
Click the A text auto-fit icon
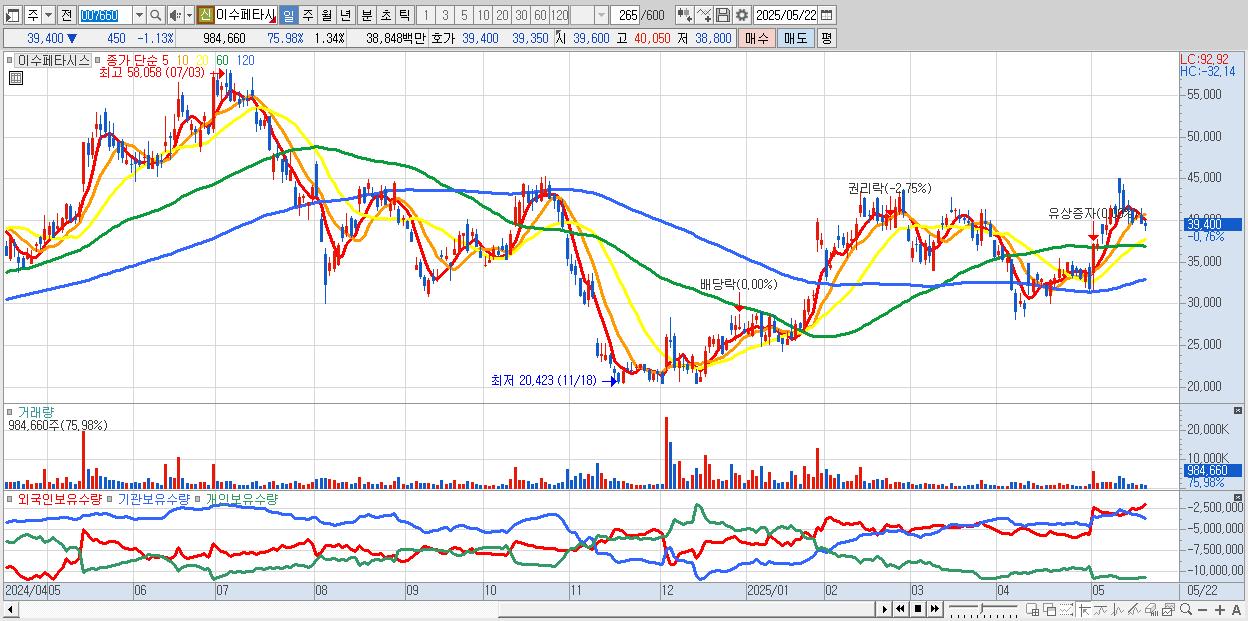click(1236, 610)
